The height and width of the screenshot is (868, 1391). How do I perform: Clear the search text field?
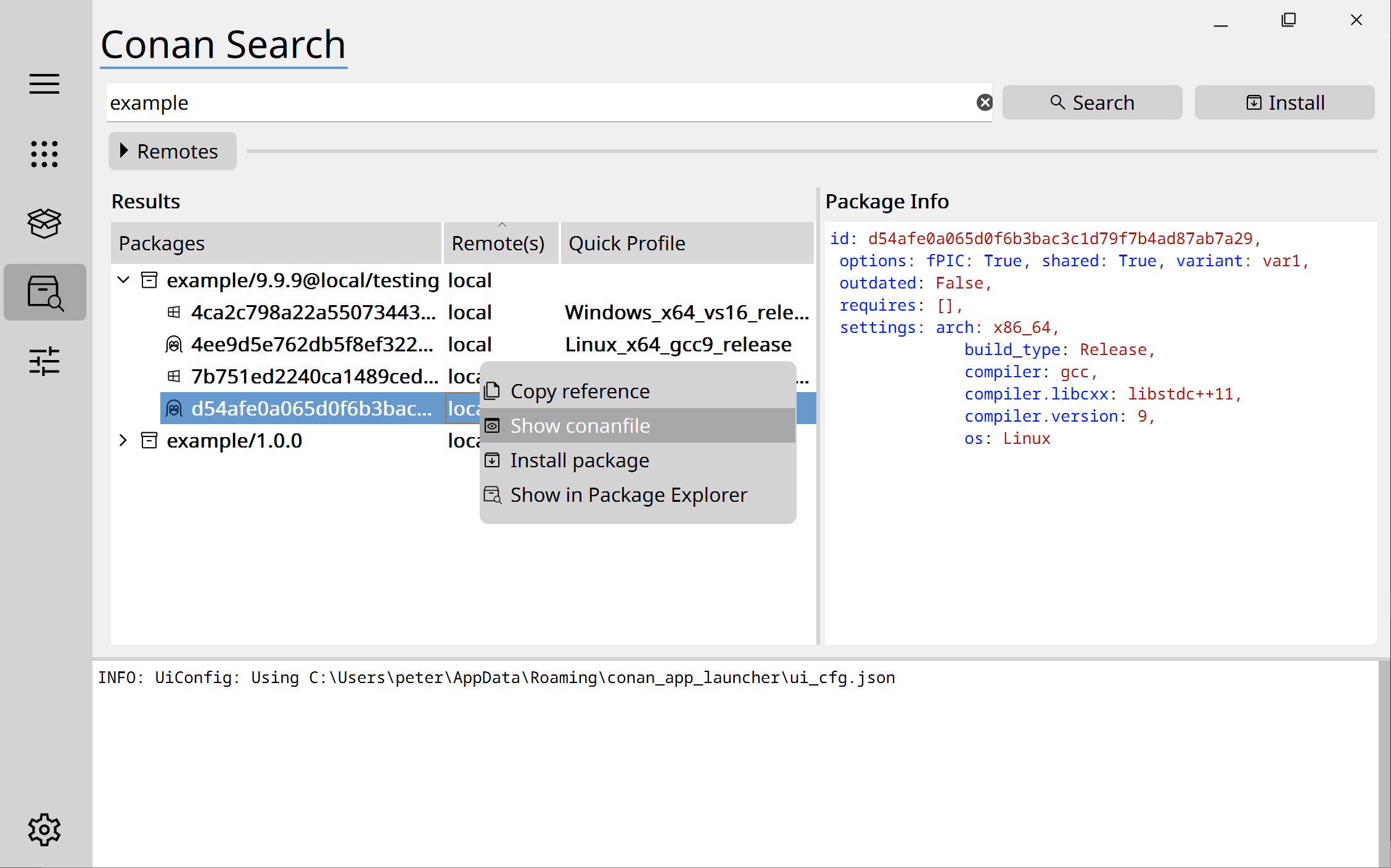pyautogui.click(x=984, y=102)
